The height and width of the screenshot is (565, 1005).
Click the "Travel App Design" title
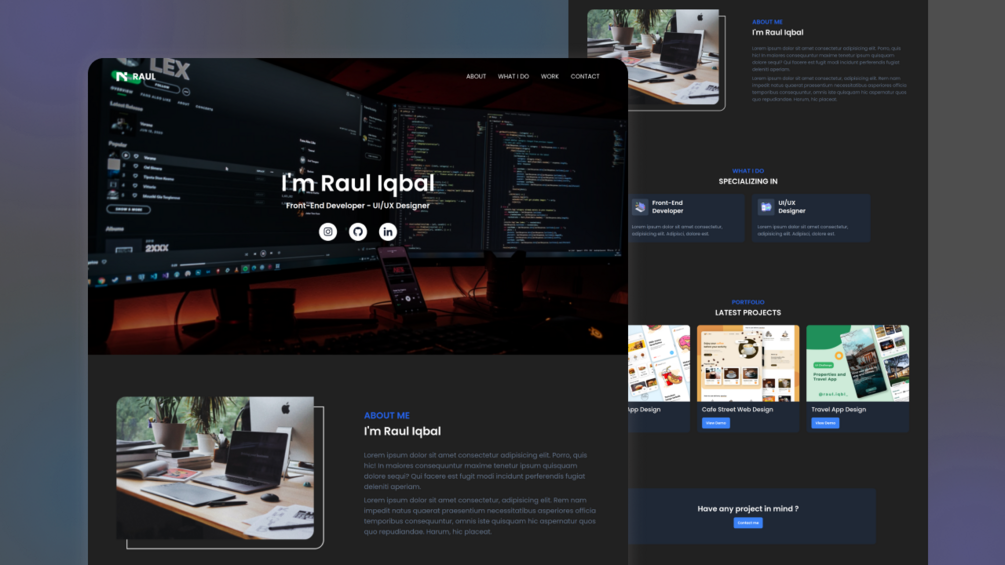pyautogui.click(x=838, y=409)
